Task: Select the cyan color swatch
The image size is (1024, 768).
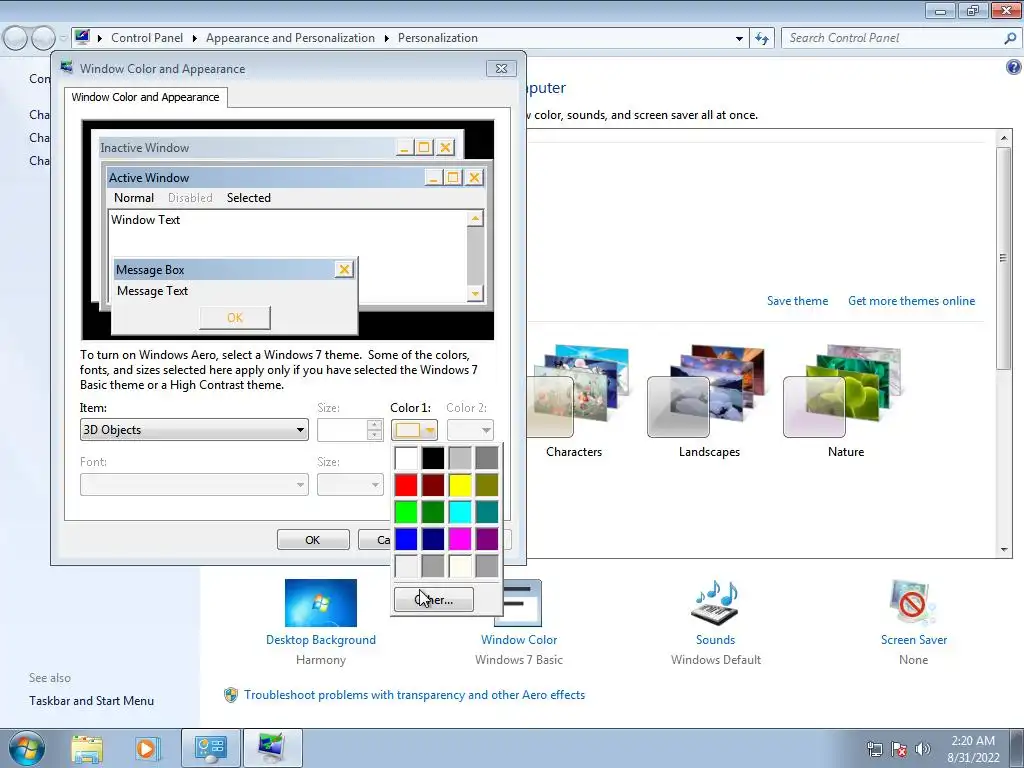Action: coord(460,512)
